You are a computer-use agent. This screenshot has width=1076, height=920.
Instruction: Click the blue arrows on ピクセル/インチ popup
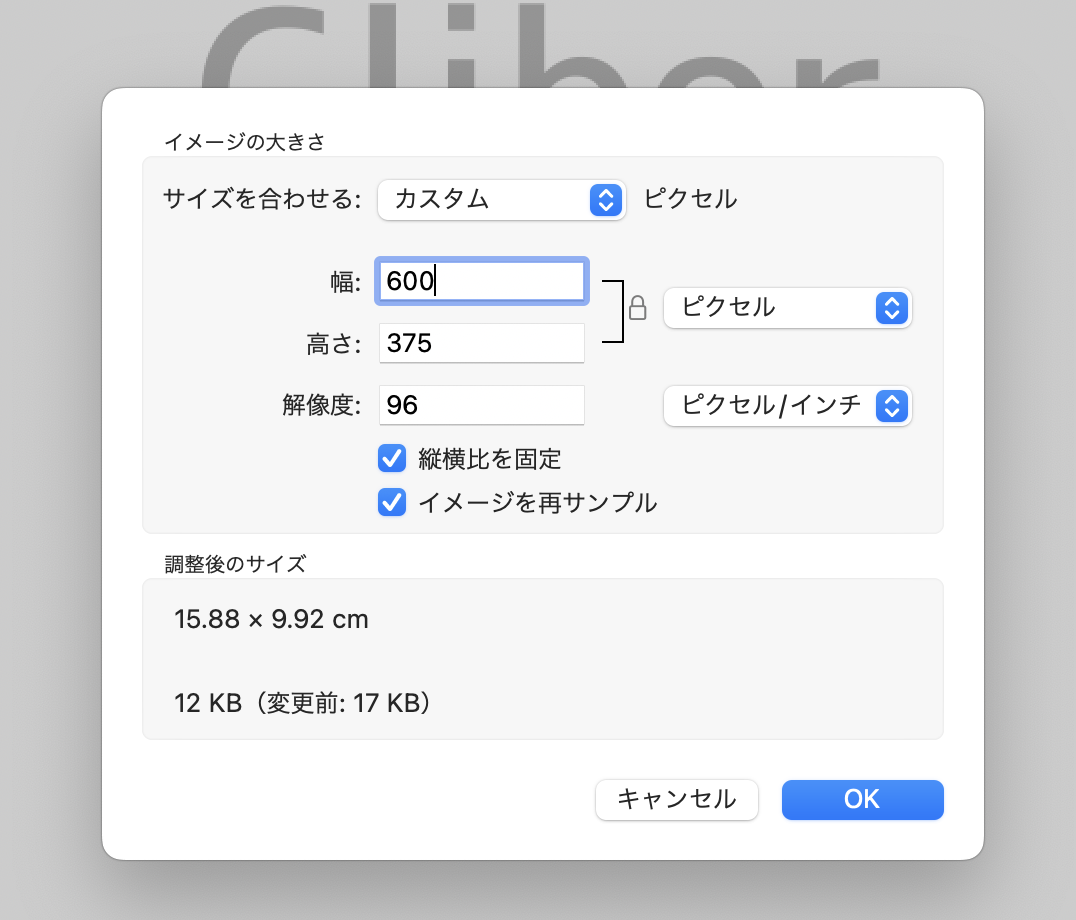(891, 406)
